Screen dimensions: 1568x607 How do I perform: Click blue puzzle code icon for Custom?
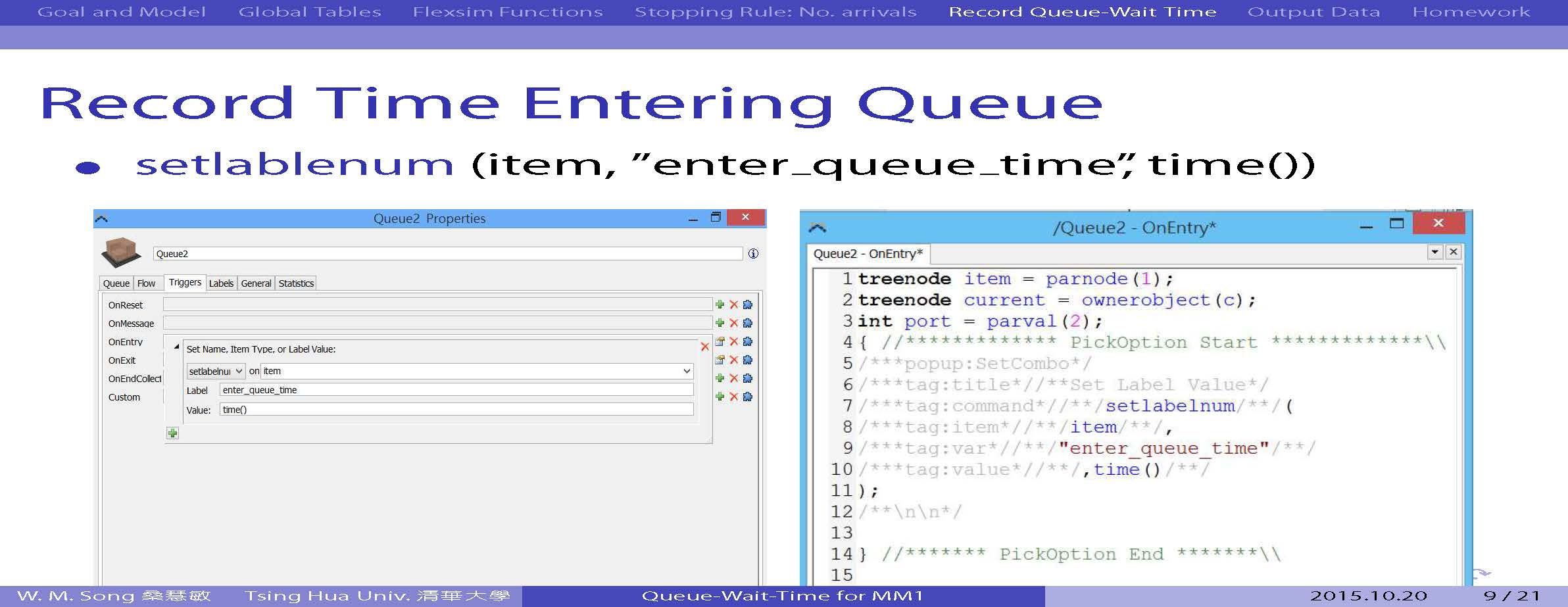point(747,397)
